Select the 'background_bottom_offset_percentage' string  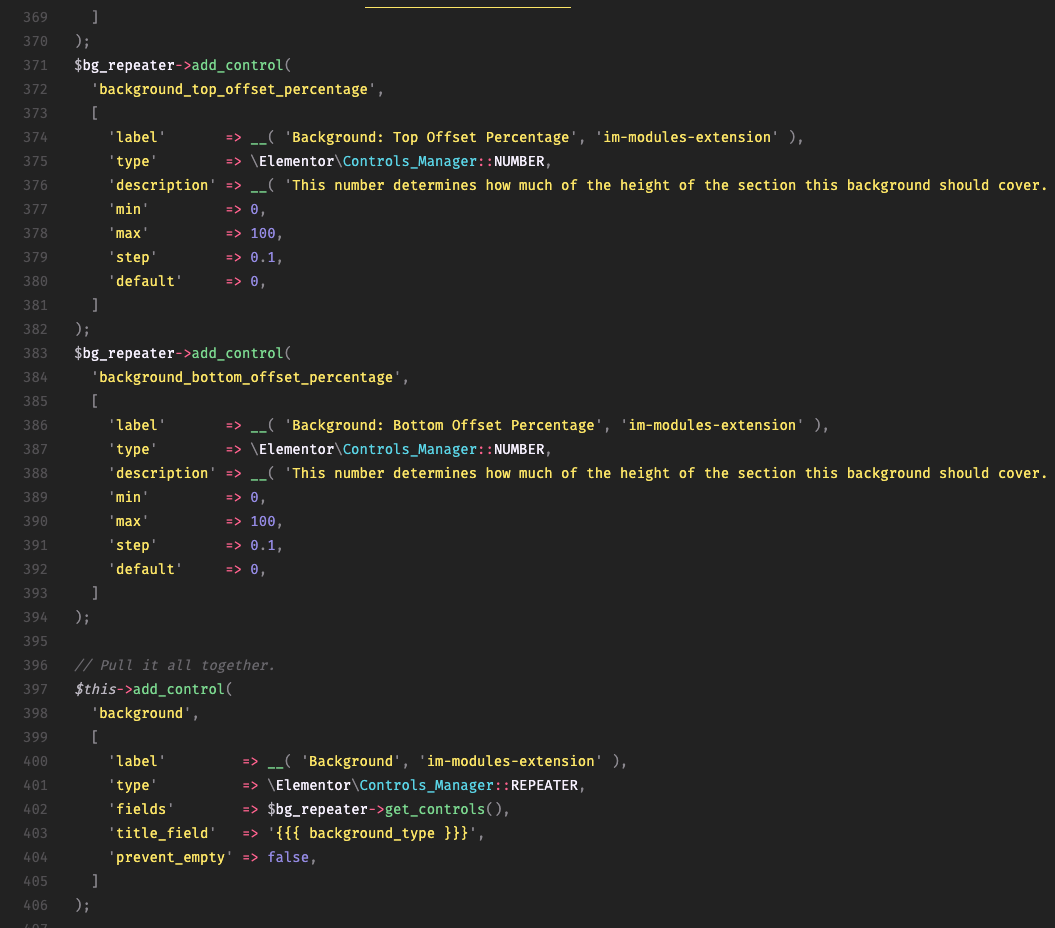[x=246, y=378]
